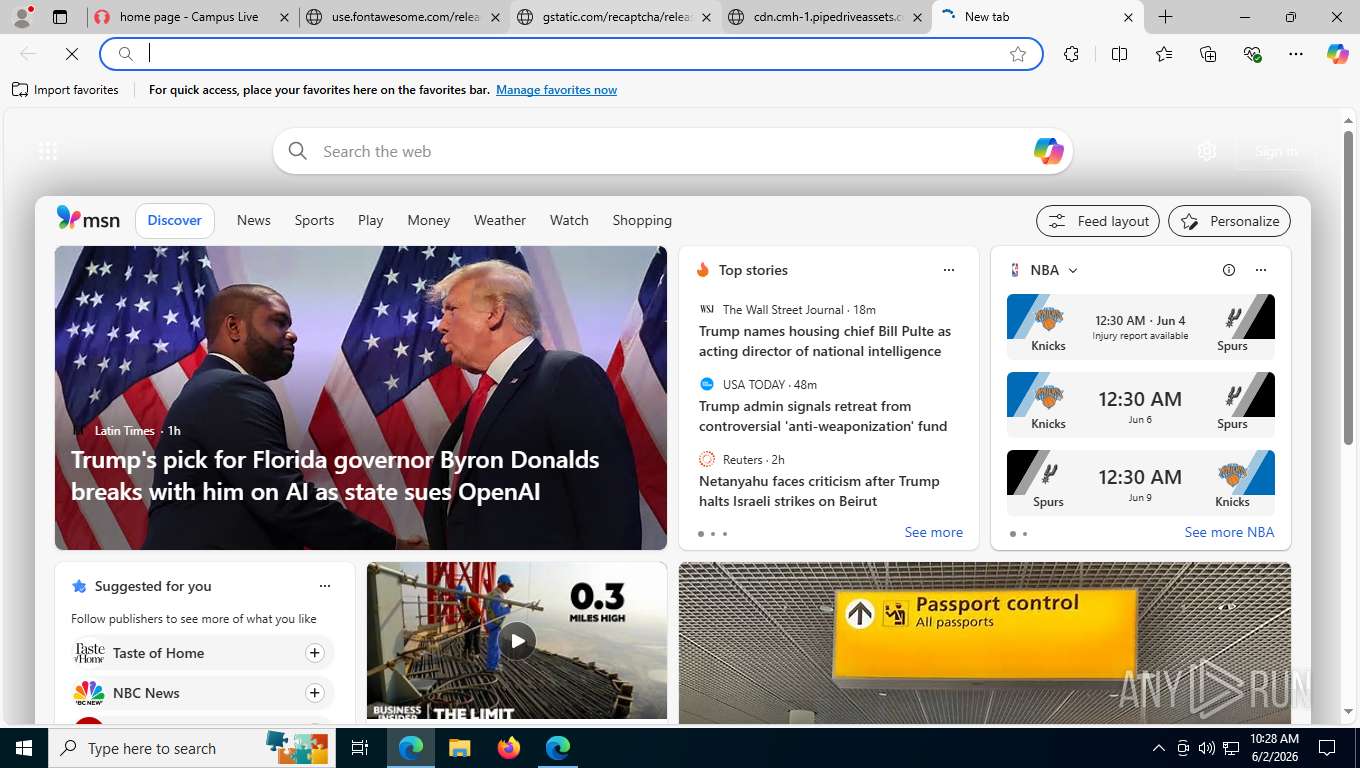
Task: Open Suggested for you options ellipsis
Action: pos(325,586)
